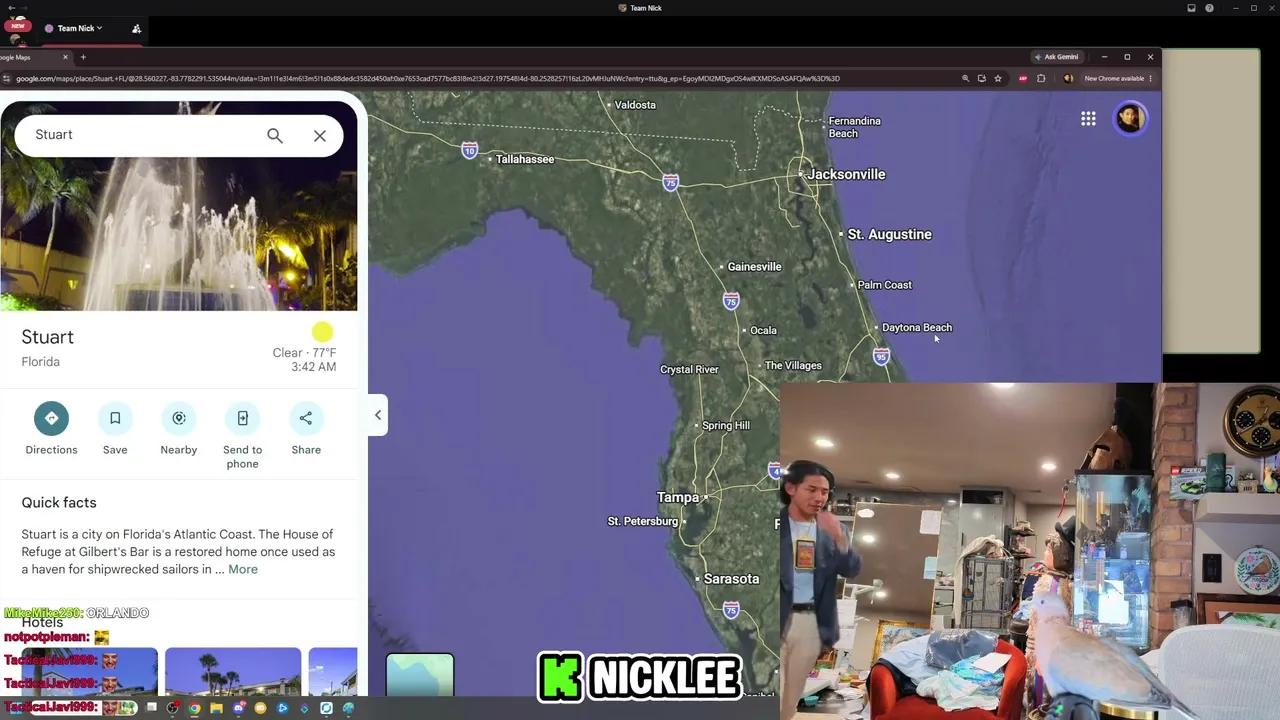
Task: Open Discord from the taskbar
Action: point(238,708)
